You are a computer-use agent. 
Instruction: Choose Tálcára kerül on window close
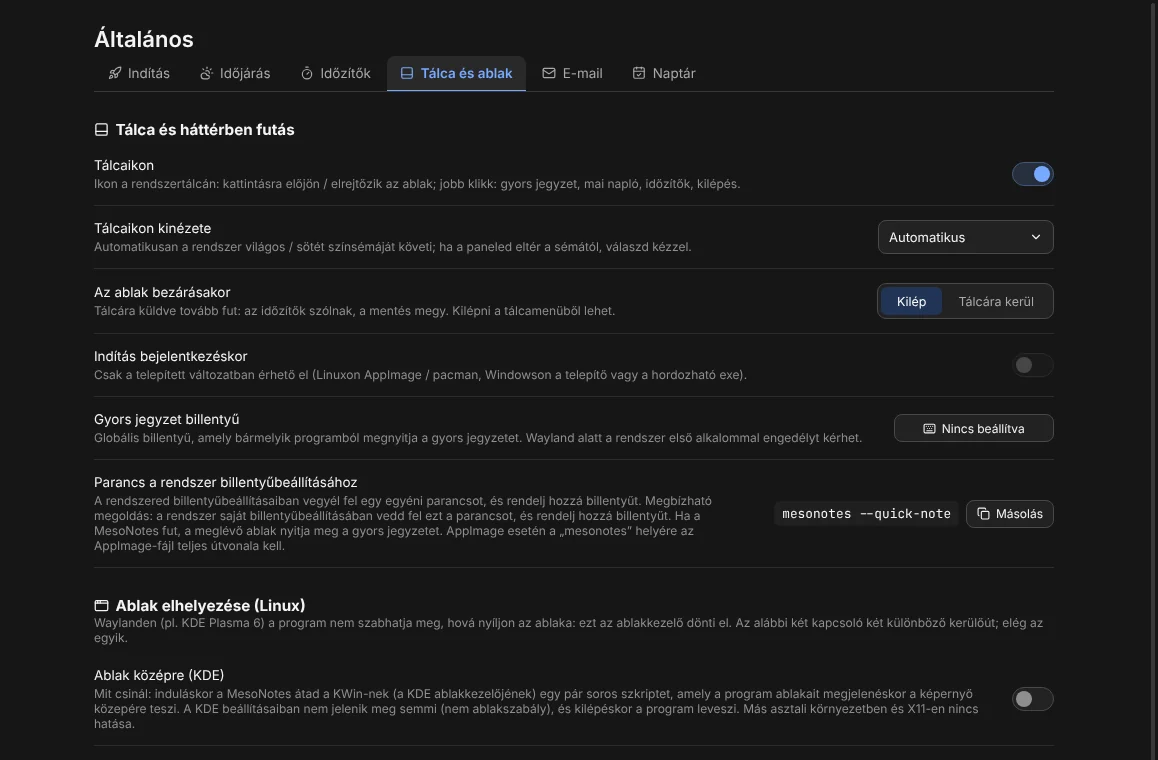click(x=996, y=301)
